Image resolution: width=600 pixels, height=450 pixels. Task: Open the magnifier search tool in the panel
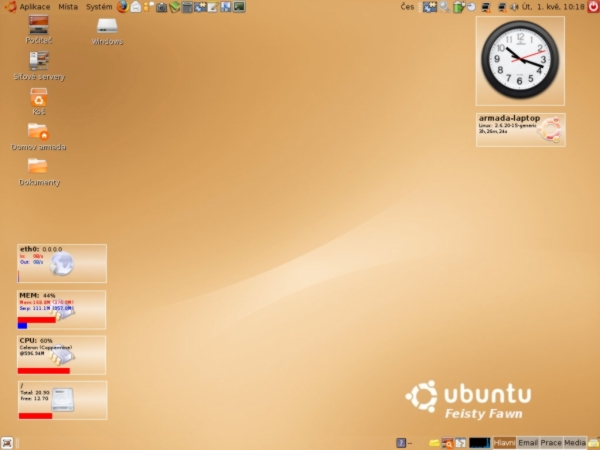445,7
